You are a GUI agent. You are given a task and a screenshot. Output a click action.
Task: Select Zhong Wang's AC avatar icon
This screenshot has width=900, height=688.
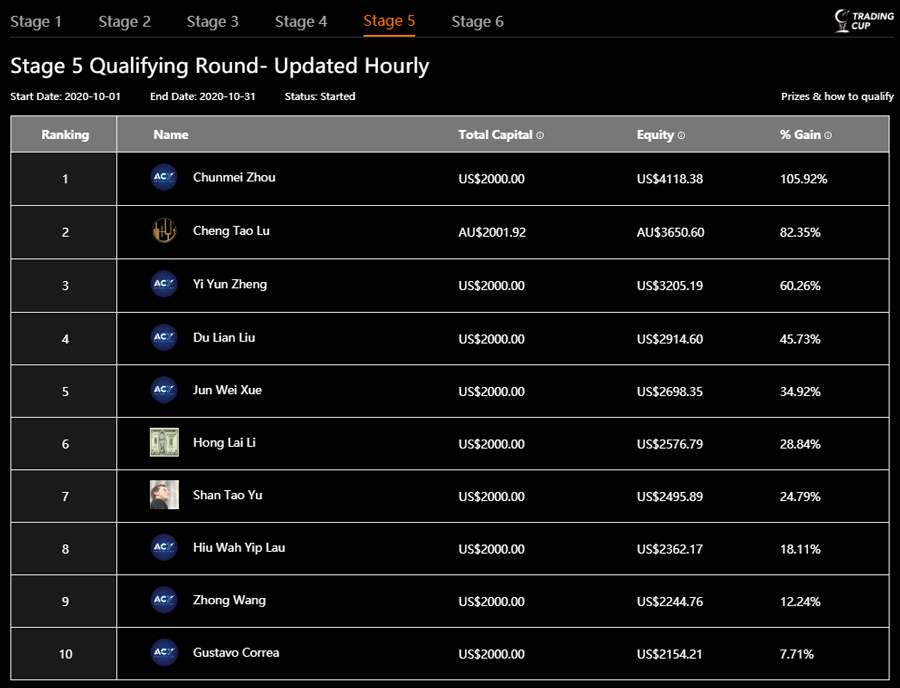[163, 600]
